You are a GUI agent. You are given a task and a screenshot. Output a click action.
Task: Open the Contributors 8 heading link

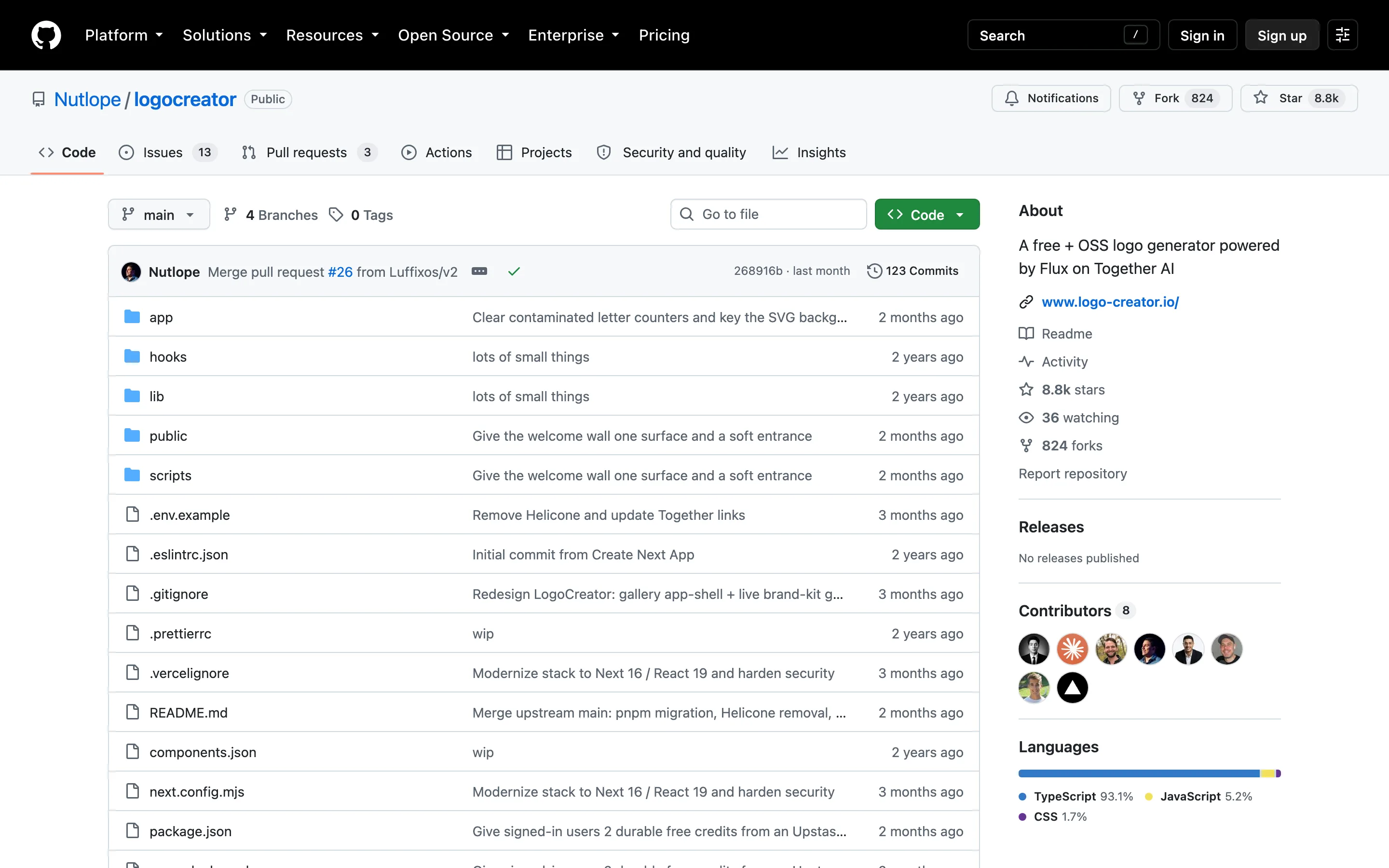point(1077,610)
